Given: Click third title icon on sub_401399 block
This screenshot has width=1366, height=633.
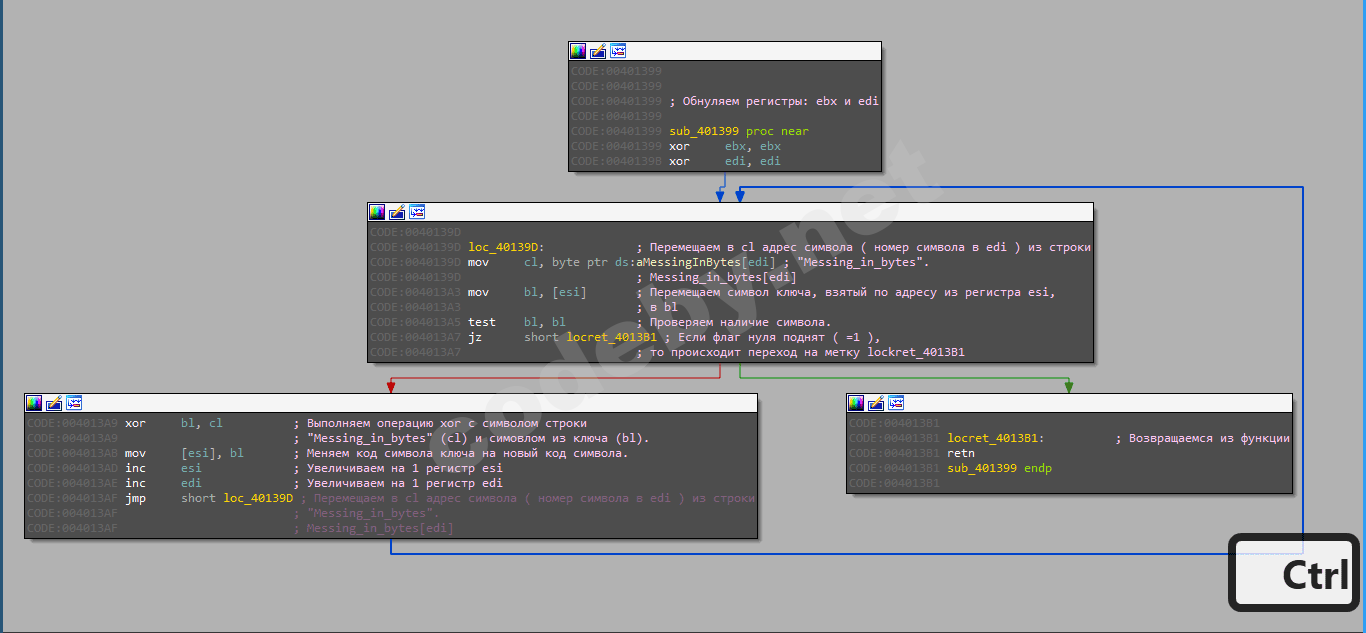Looking at the screenshot, I should click(x=618, y=51).
